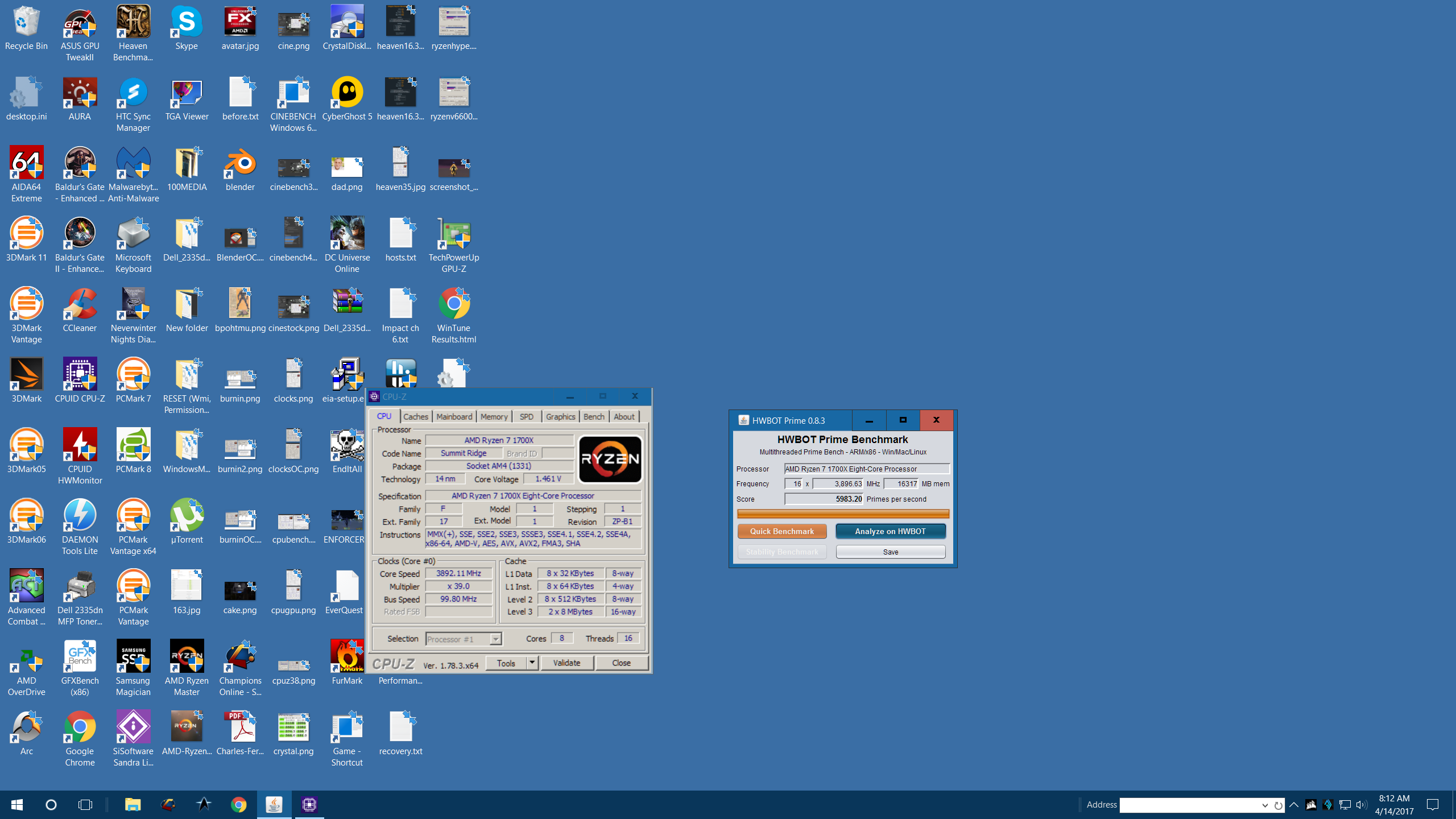Image resolution: width=1456 pixels, height=819 pixels.
Task: Open the Action Center notifications
Action: pyautogui.click(x=1433, y=805)
